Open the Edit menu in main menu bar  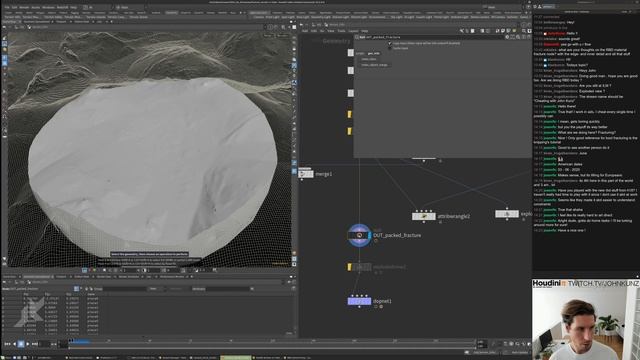click(x=15, y=7)
